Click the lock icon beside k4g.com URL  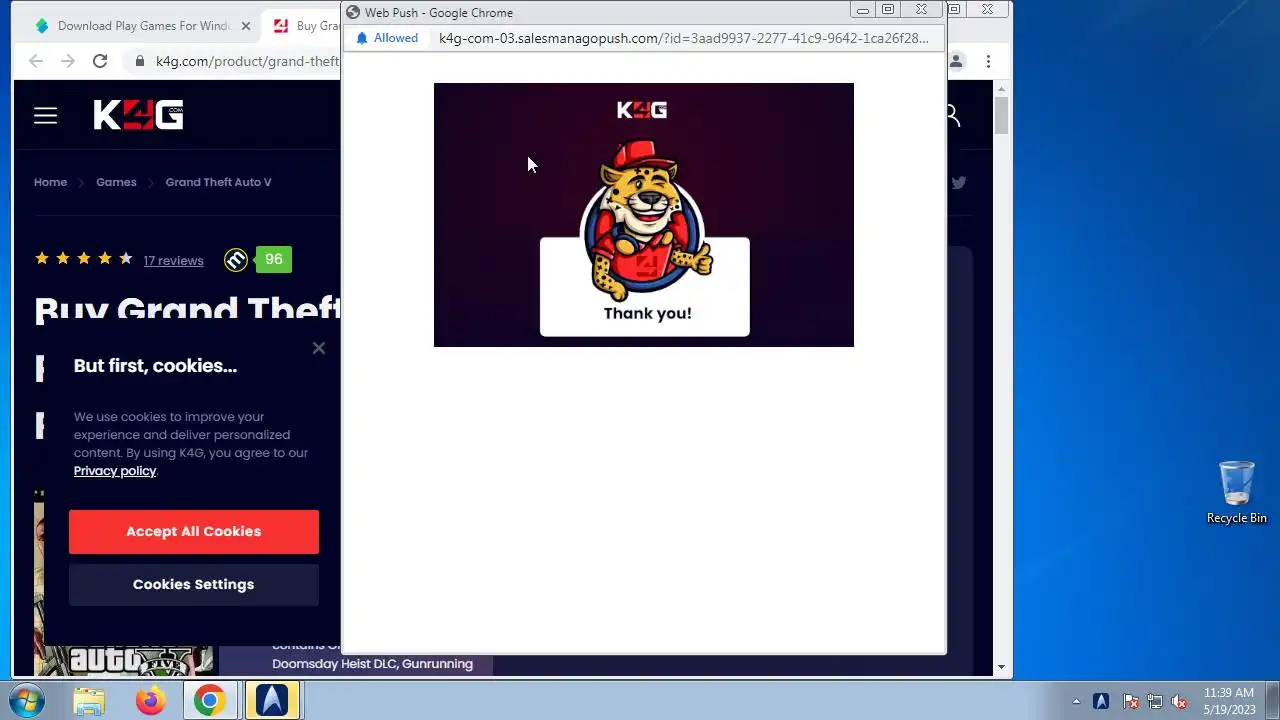pyautogui.click(x=140, y=61)
